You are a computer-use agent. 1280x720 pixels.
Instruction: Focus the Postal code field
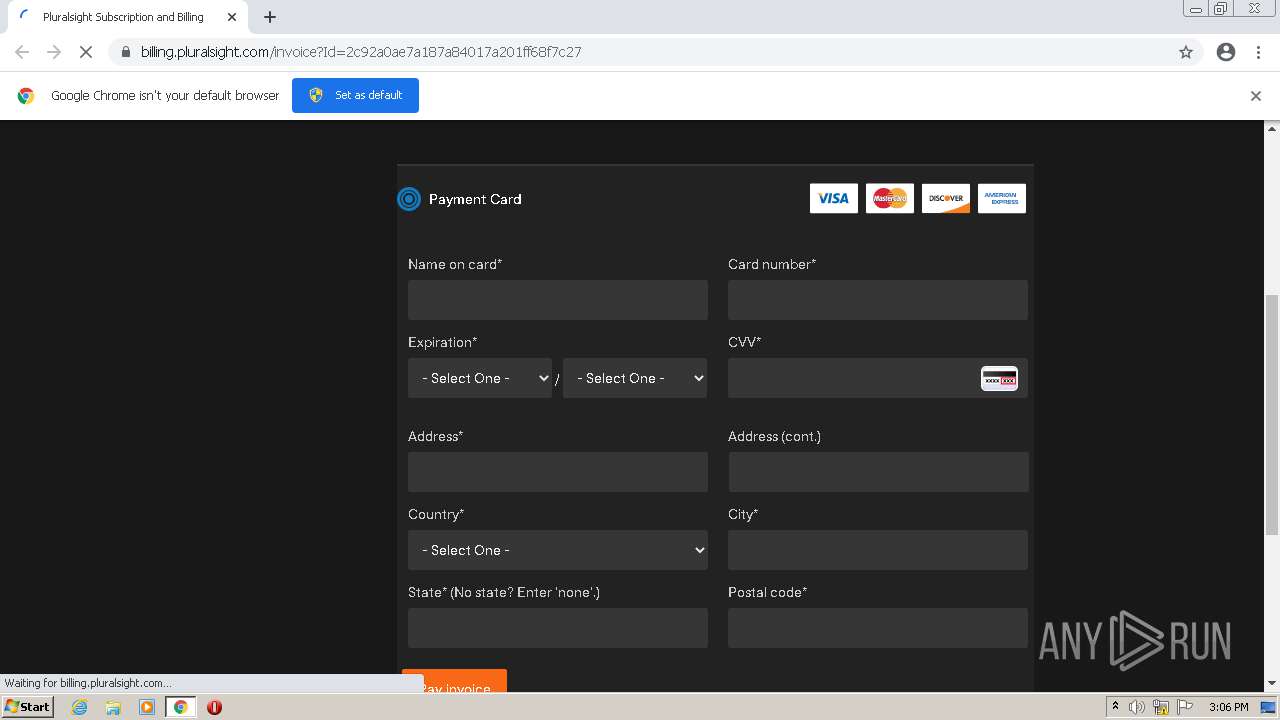pyautogui.click(x=878, y=628)
